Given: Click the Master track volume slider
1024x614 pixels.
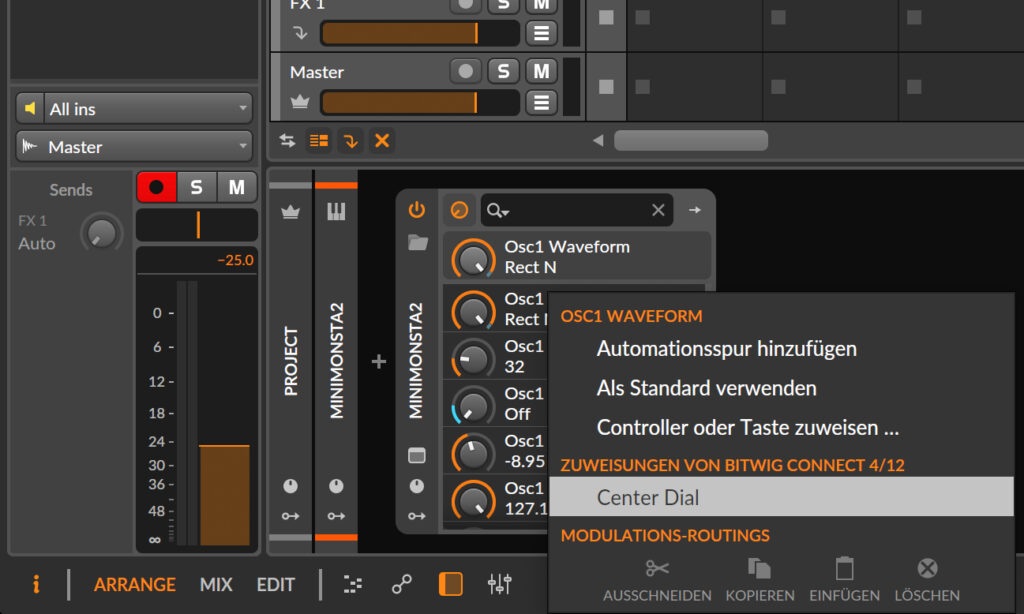Looking at the screenshot, I should (x=419, y=102).
